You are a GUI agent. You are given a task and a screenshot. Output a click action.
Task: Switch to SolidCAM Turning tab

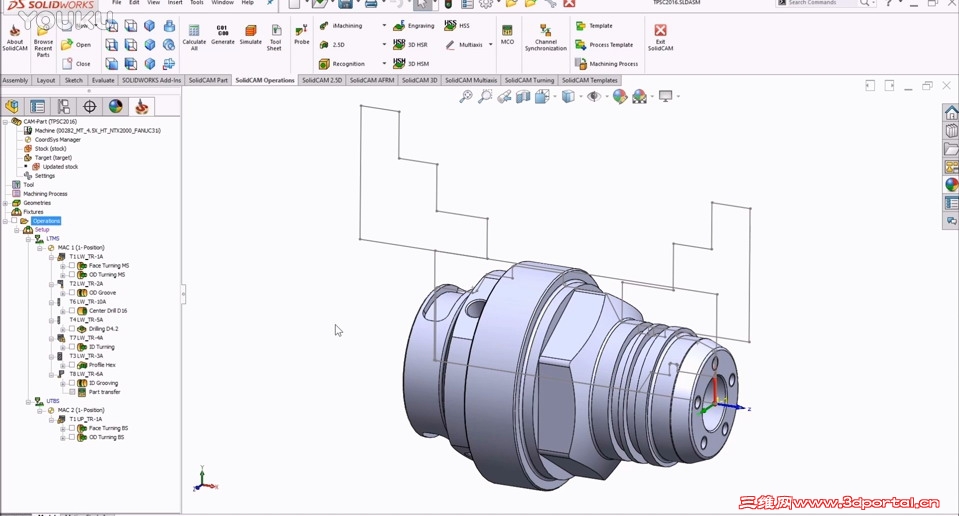pos(529,80)
